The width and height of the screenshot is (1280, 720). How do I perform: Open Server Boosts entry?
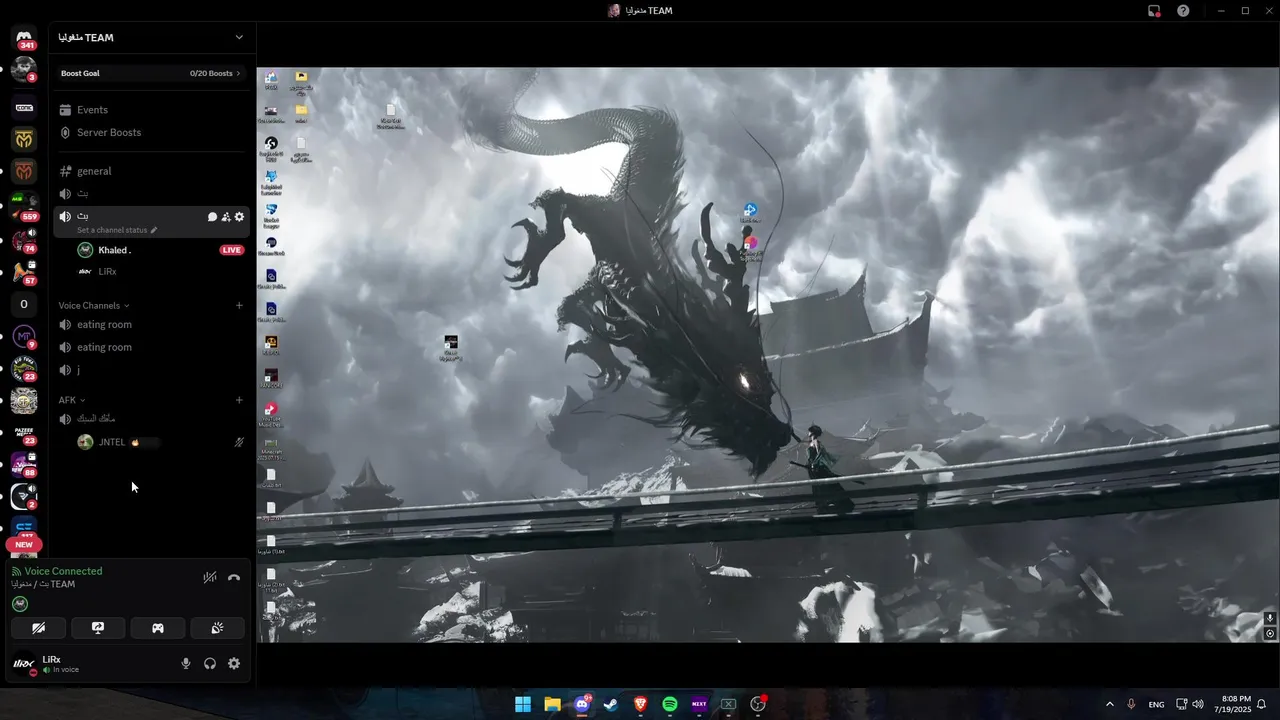click(x=151, y=132)
